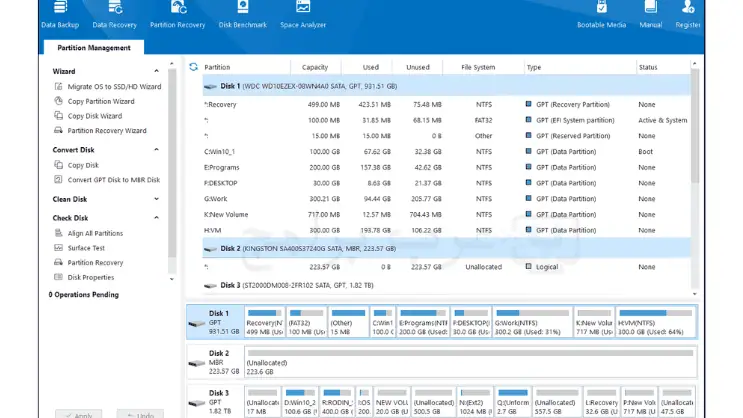
Task: Click the partition list vertical scrollbar
Action: [x=695, y=126]
